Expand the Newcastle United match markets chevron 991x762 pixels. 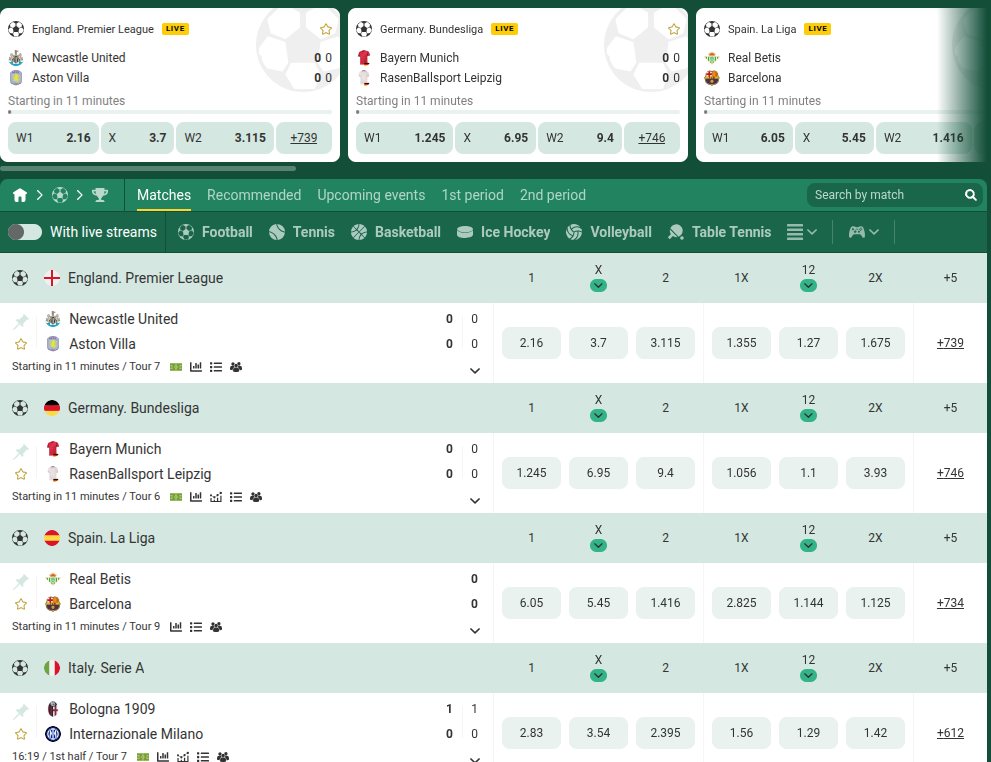click(x=475, y=371)
